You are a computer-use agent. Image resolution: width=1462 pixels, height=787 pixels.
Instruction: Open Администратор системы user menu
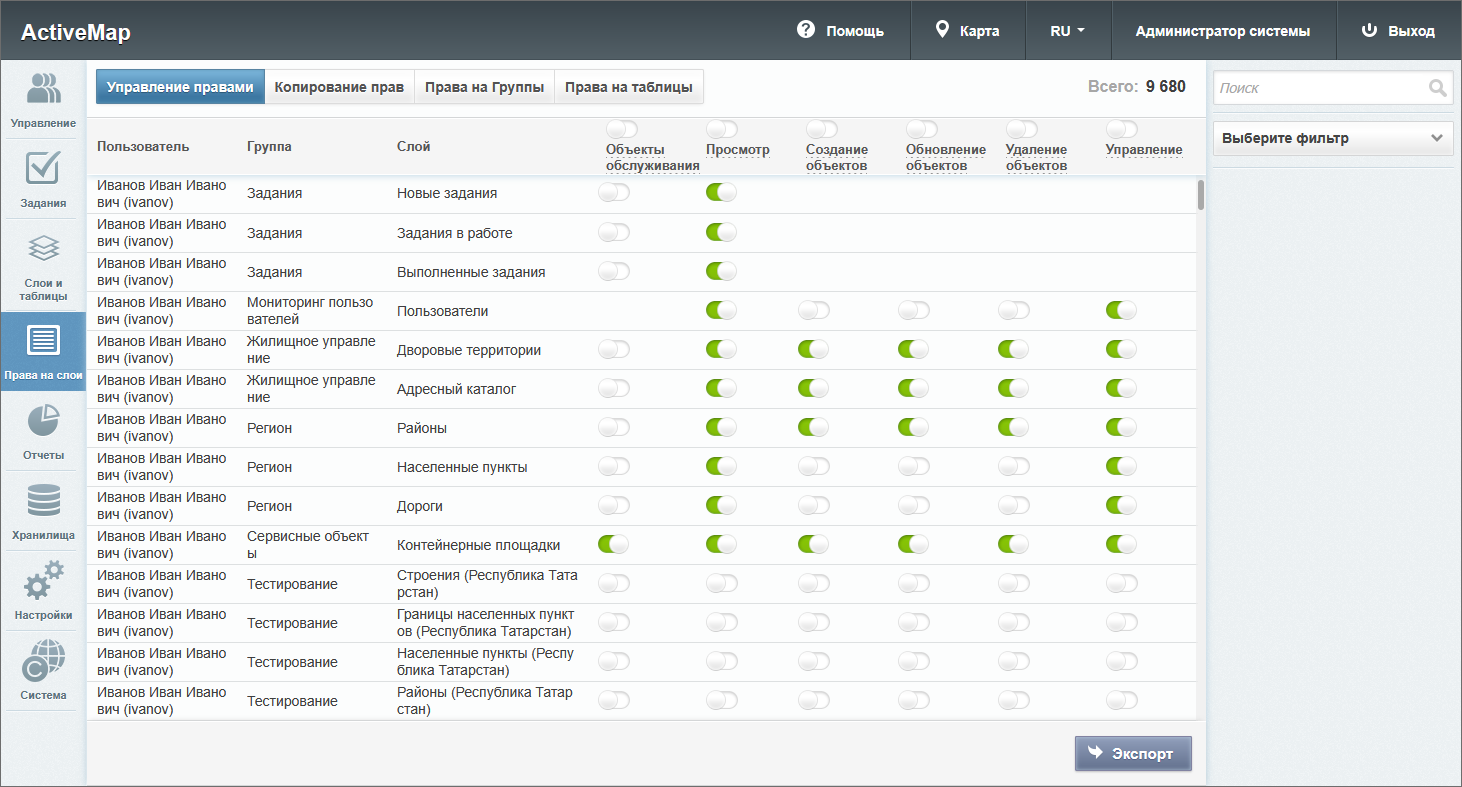[x=1222, y=31]
